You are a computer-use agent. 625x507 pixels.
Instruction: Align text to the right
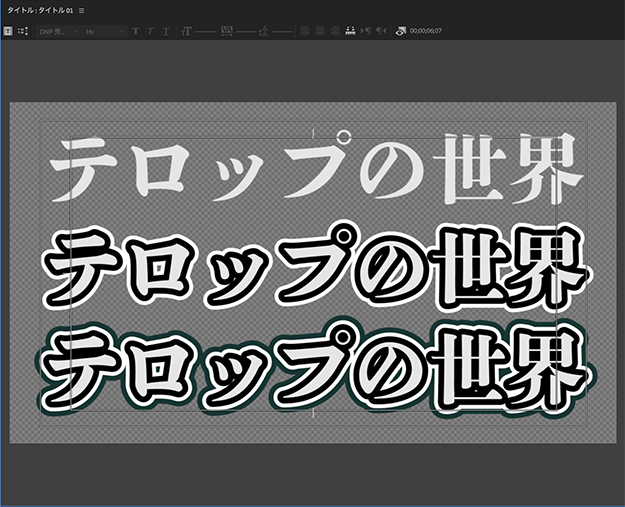[334, 31]
